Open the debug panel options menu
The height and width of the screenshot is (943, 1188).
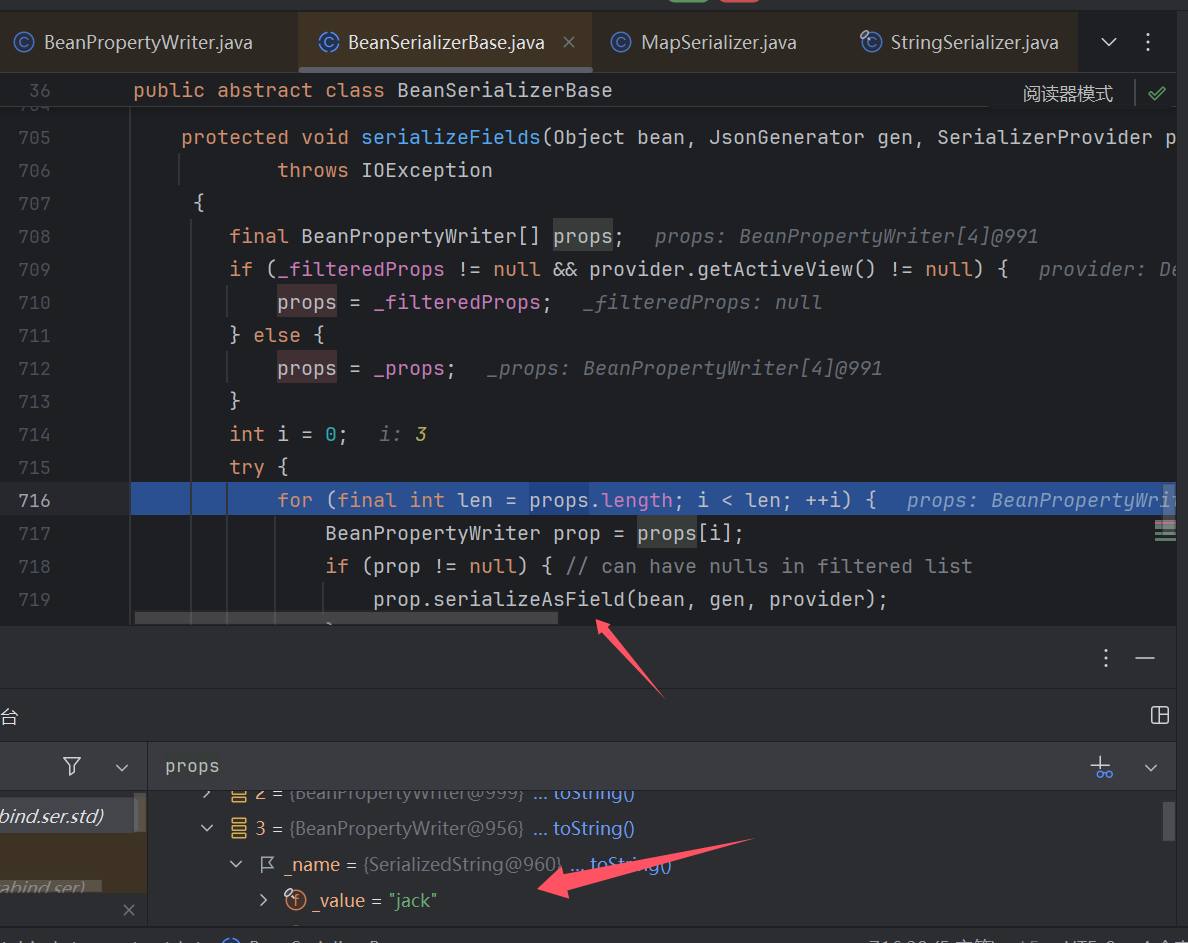[x=1106, y=657]
